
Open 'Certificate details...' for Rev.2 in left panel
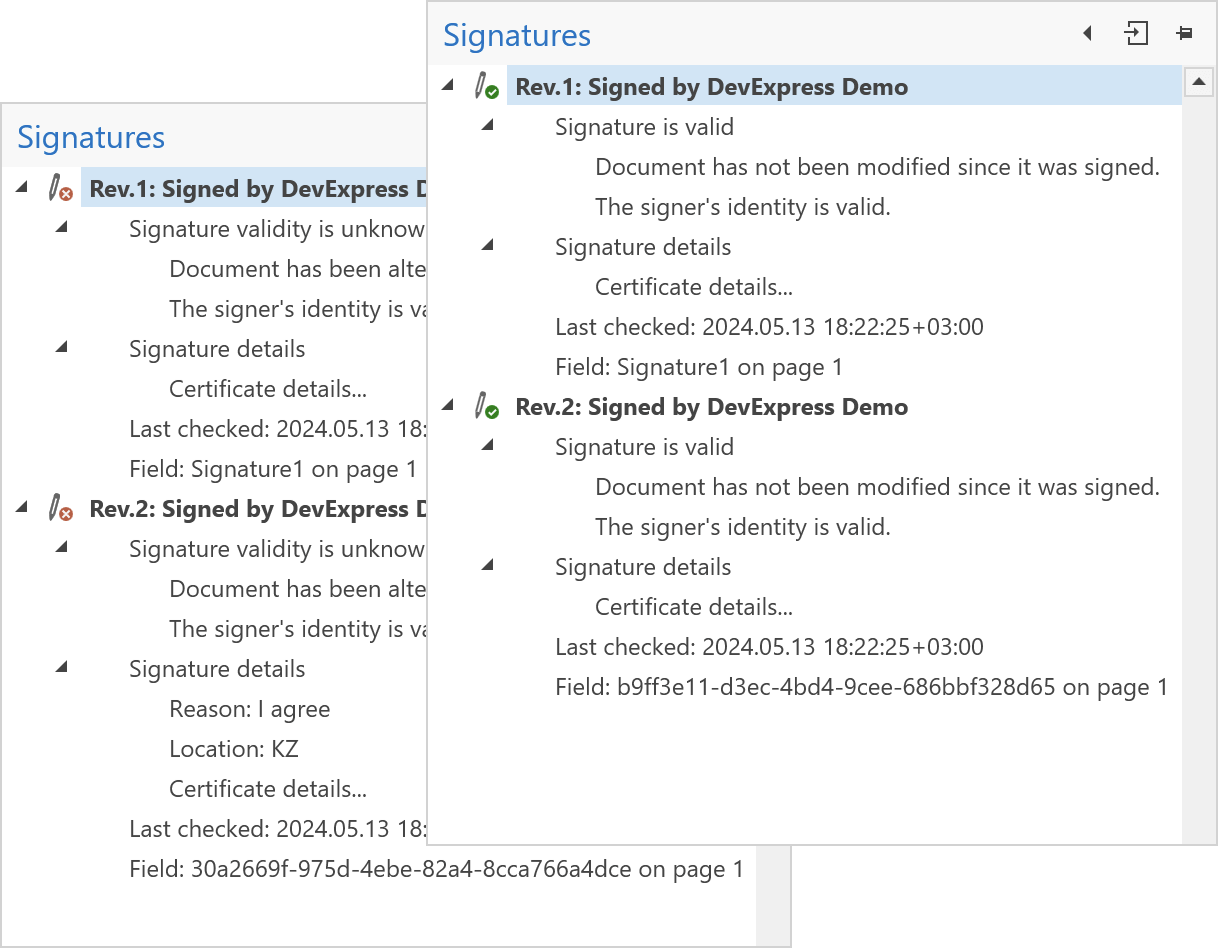[267, 788]
